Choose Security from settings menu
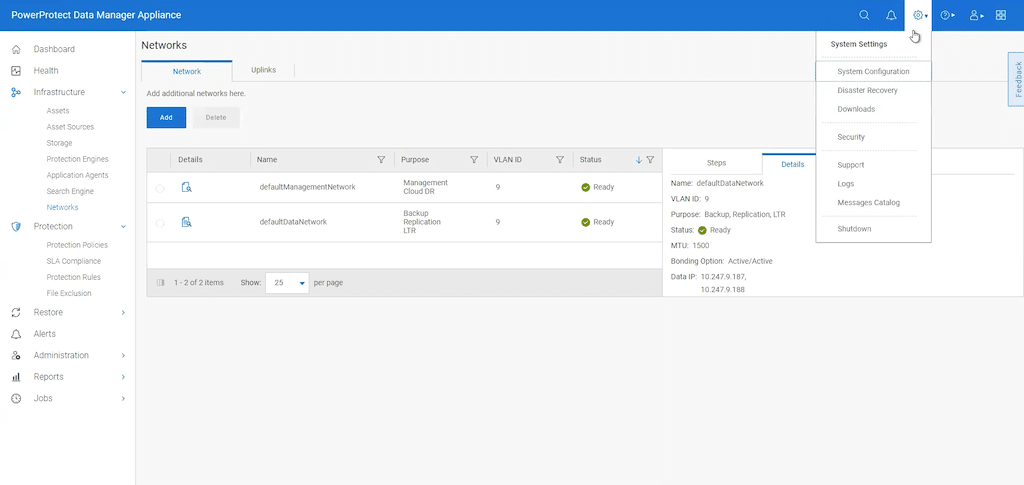 click(x=851, y=137)
